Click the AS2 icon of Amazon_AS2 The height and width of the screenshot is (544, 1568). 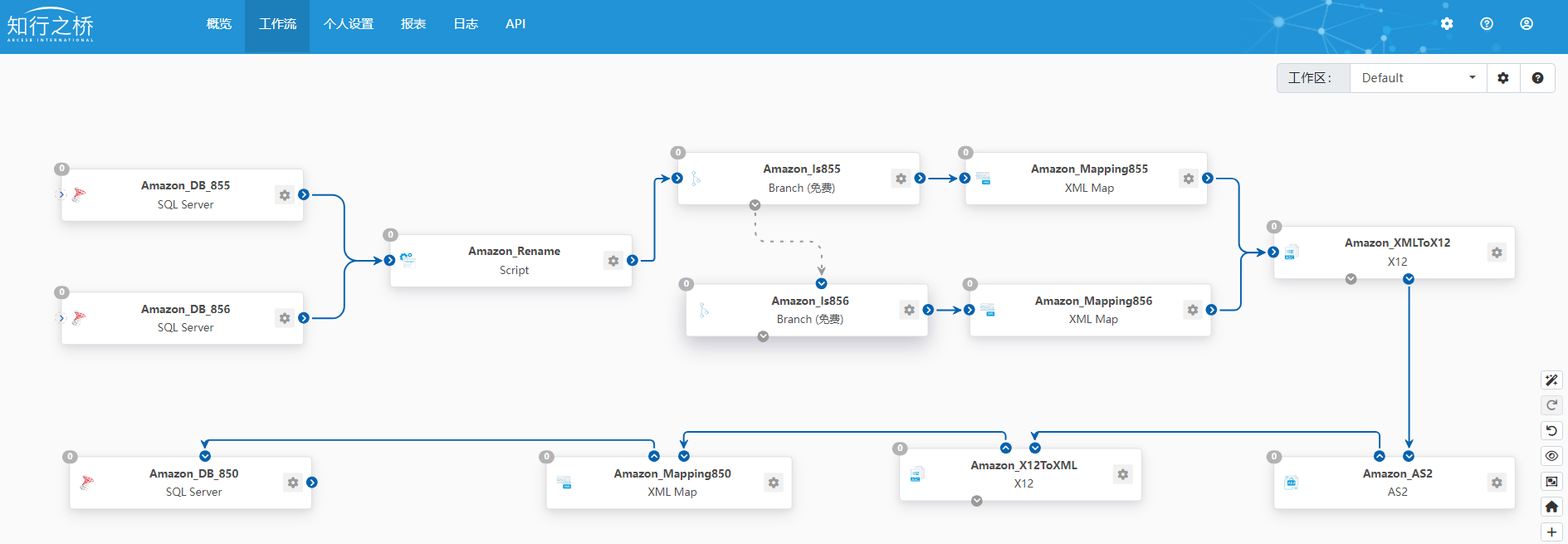coord(1291,483)
